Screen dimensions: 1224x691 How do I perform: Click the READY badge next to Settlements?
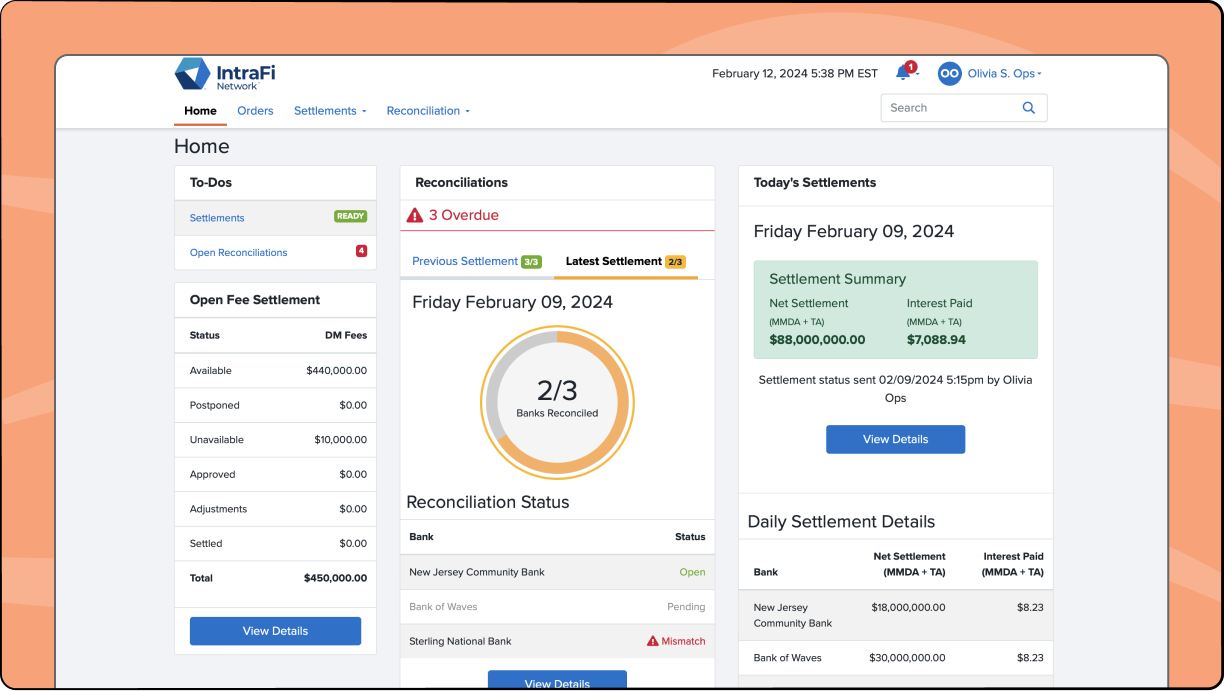click(350, 216)
